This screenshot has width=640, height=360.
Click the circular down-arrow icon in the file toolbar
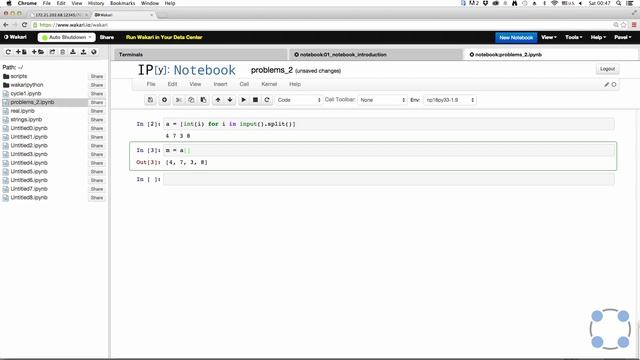coord(94,52)
